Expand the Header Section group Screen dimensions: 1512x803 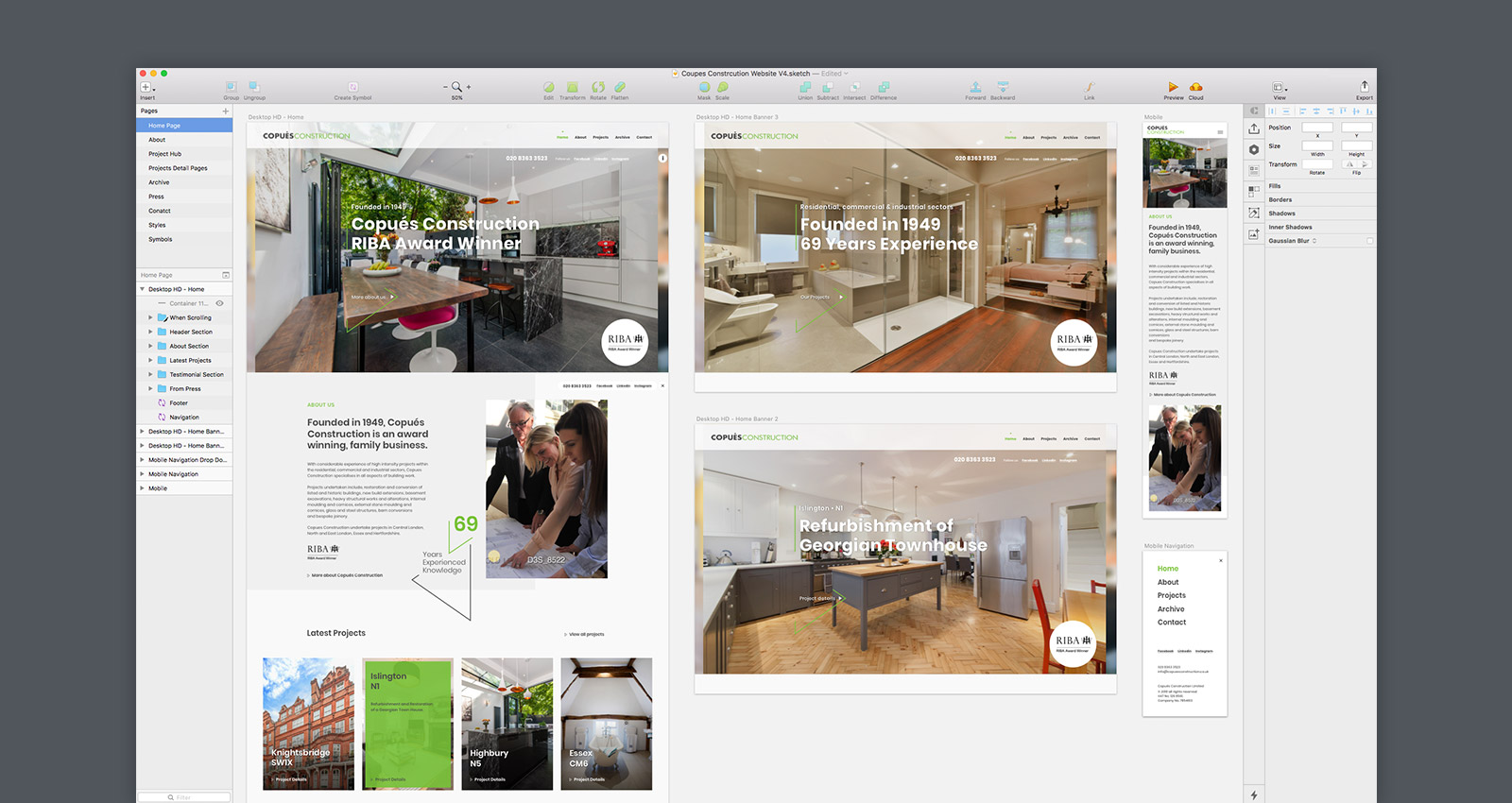150,333
